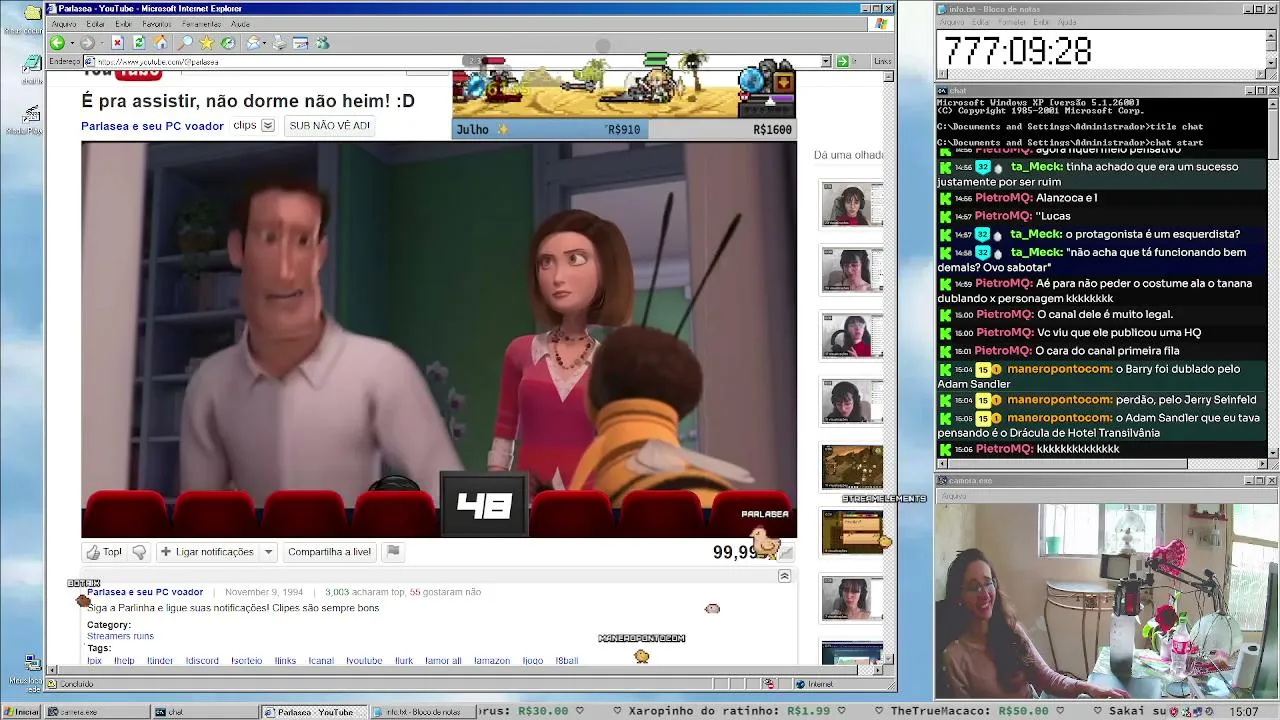Expand the Back button history arrow

(70, 43)
